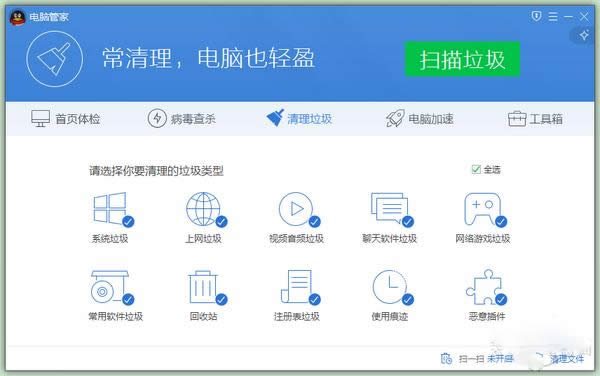Switch to the 首页体检 tab
This screenshot has height=376, width=600.
tap(65, 119)
